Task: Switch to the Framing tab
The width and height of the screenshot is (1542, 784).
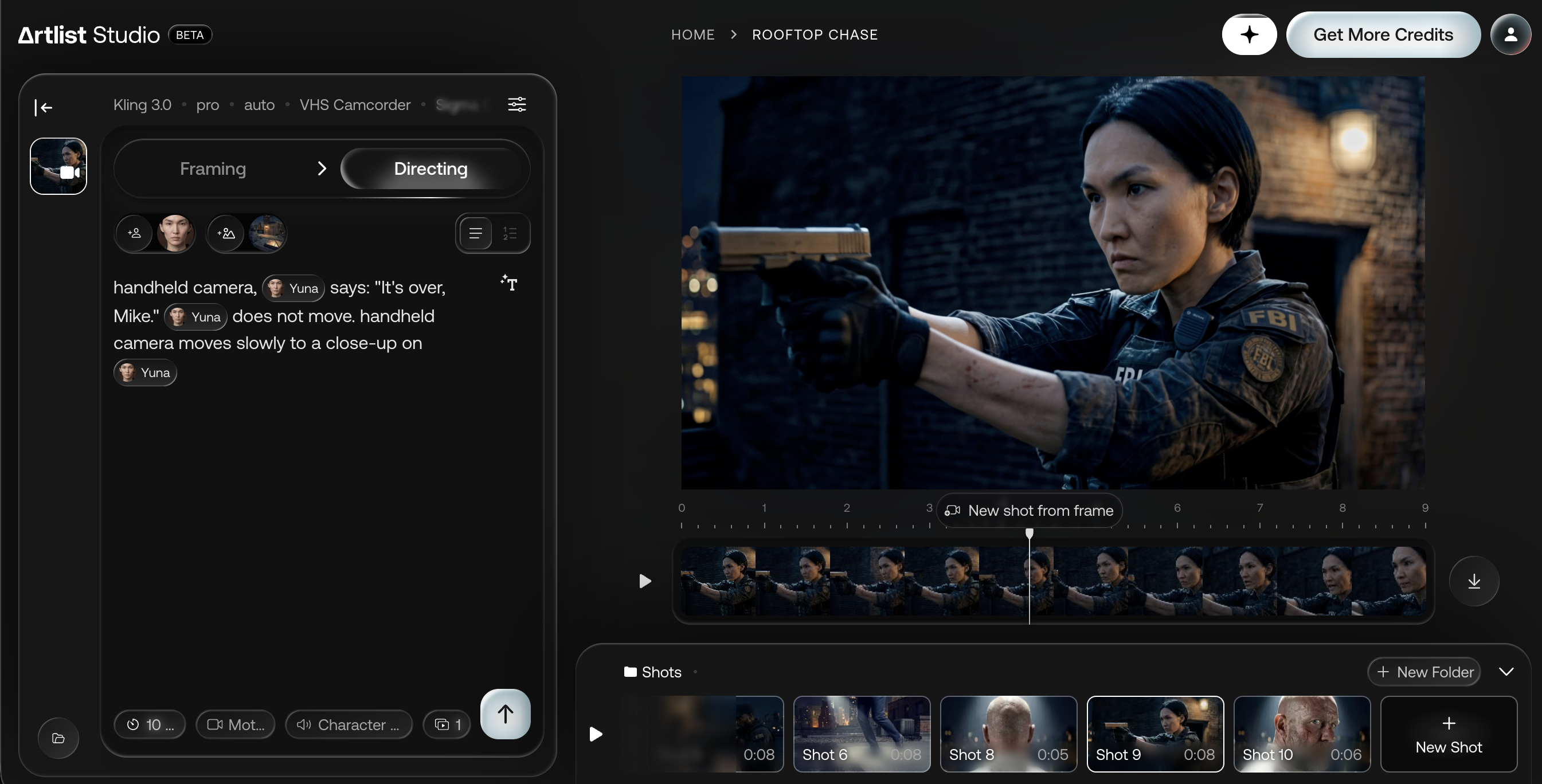Action: 213,168
